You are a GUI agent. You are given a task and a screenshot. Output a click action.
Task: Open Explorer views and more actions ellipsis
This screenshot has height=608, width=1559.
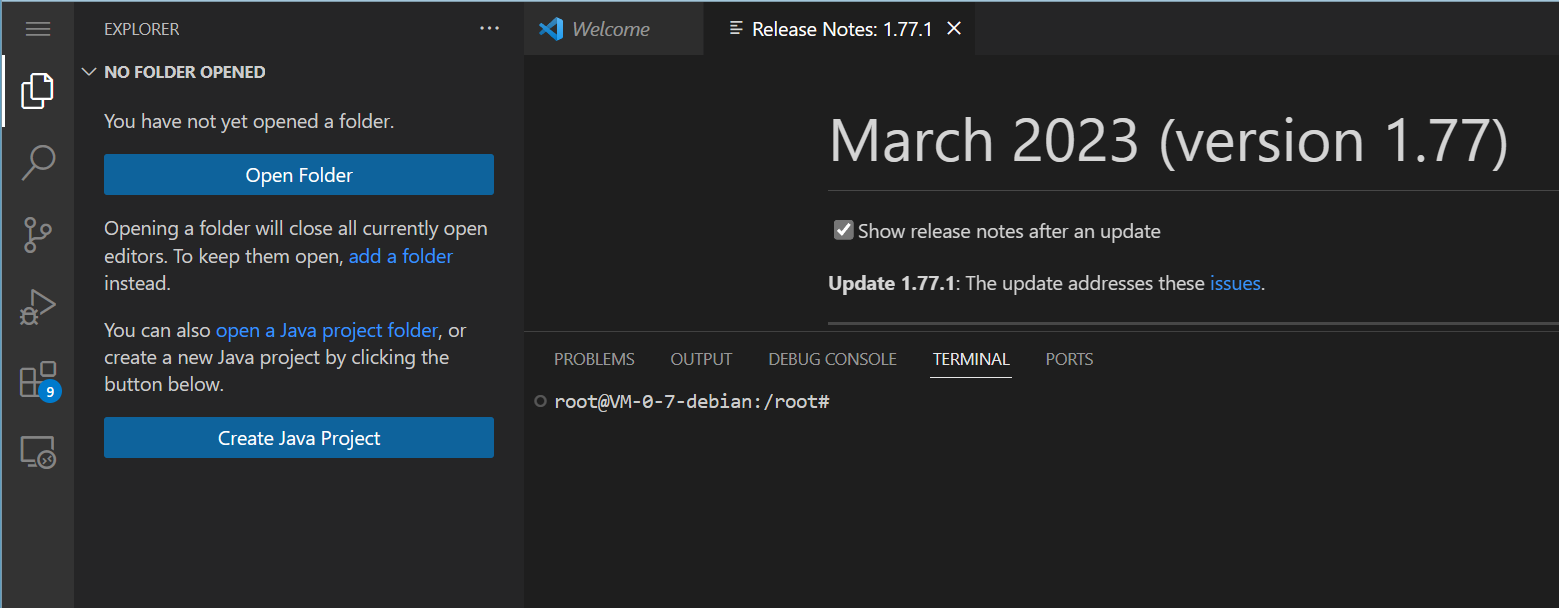point(489,29)
